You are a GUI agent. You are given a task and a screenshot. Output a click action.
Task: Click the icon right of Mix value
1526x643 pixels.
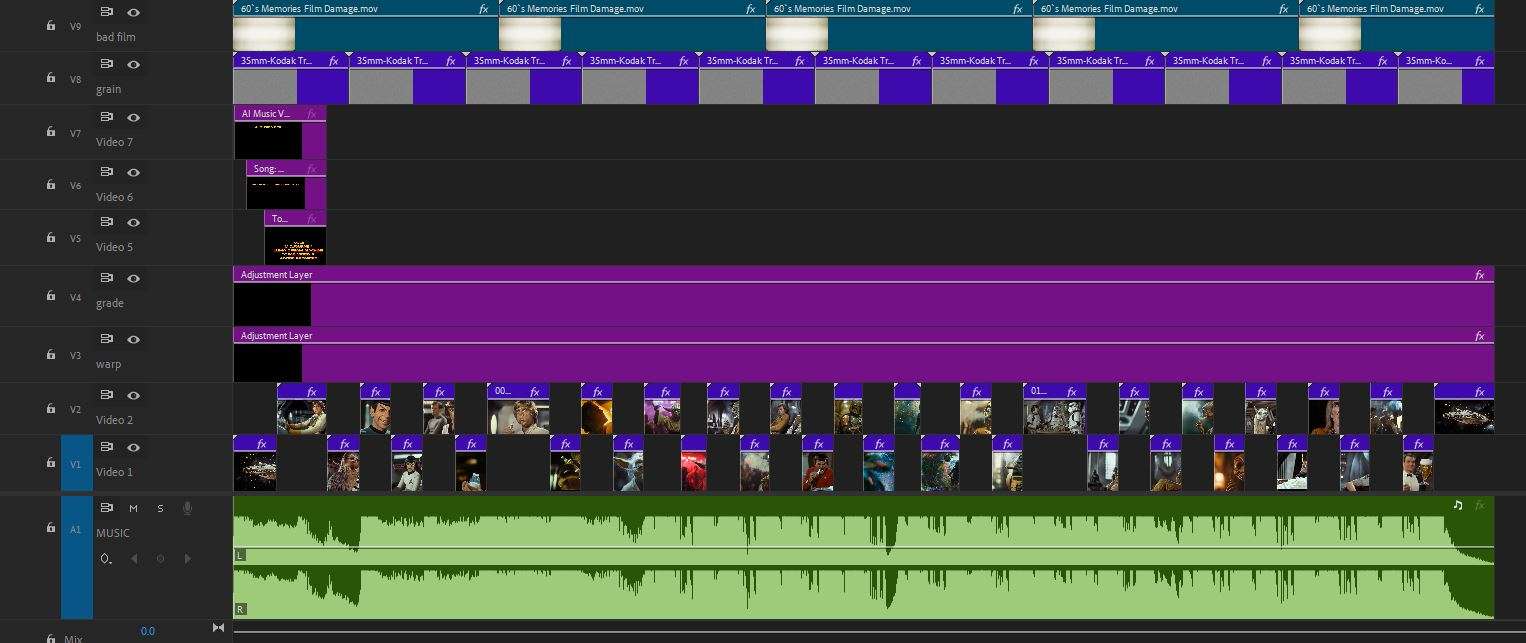[218, 628]
